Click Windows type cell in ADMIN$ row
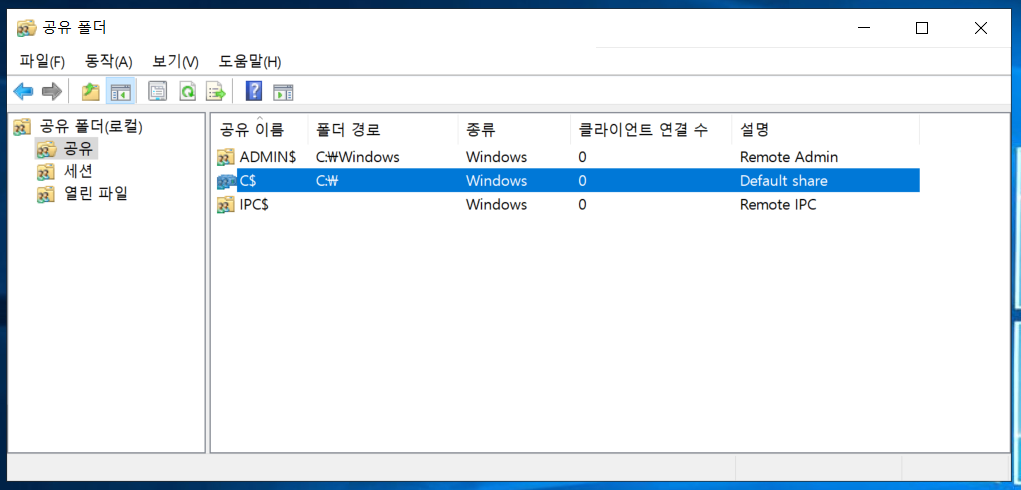The height and width of the screenshot is (490, 1021). (x=496, y=157)
